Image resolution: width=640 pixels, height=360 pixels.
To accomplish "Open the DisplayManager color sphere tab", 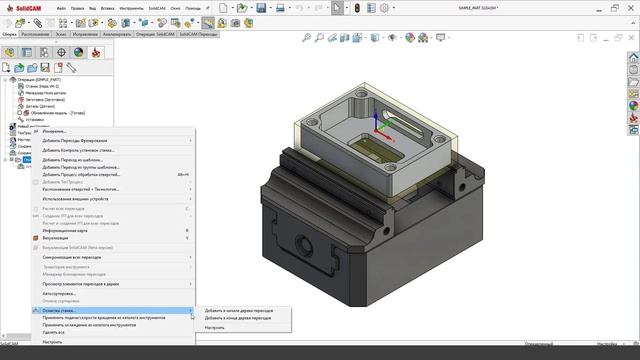I will point(78,52).
